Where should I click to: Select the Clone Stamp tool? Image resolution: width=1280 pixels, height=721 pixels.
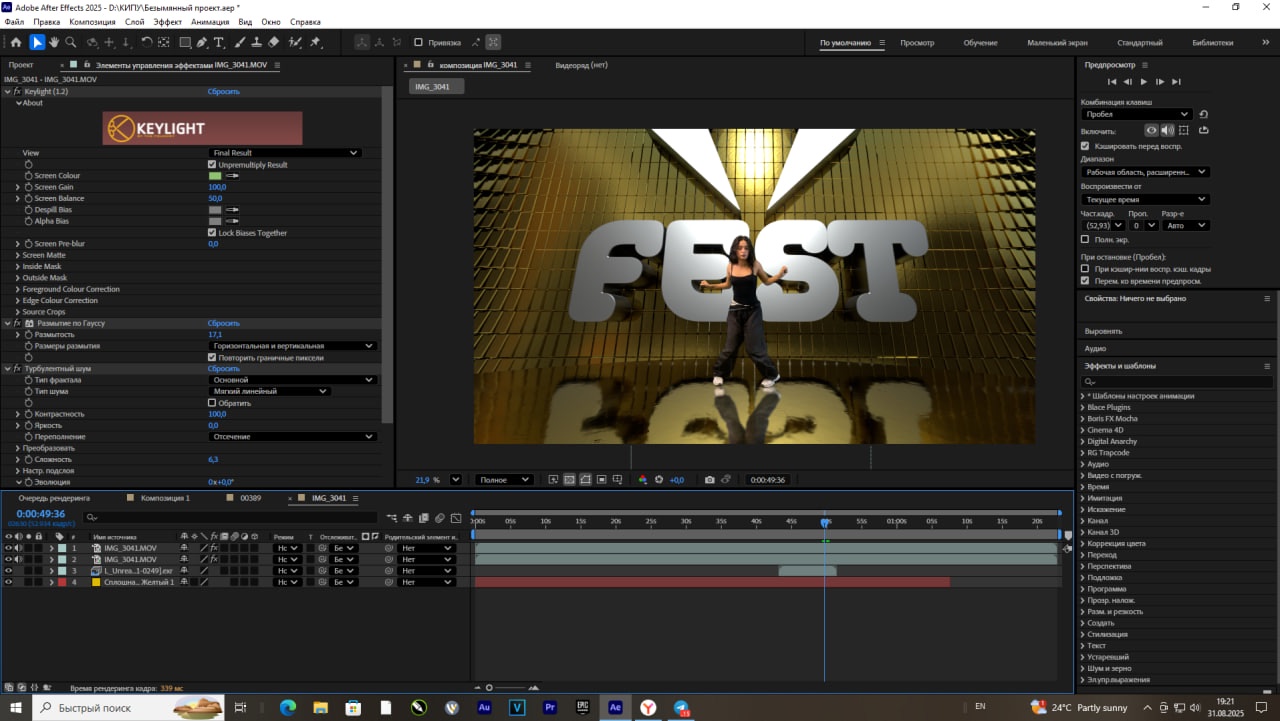click(257, 42)
